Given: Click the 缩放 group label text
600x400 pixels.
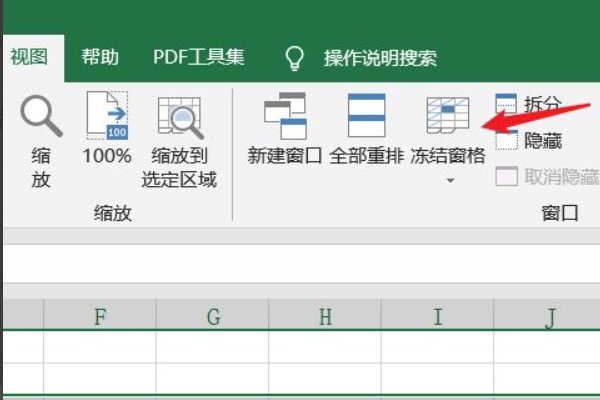Looking at the screenshot, I should click(113, 213).
